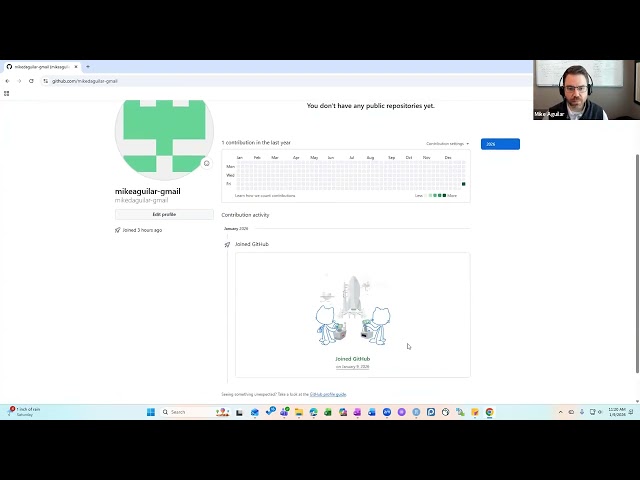Viewport: 640px width, 480px height.
Task: Go back to the previous page
Action: (x=7, y=81)
